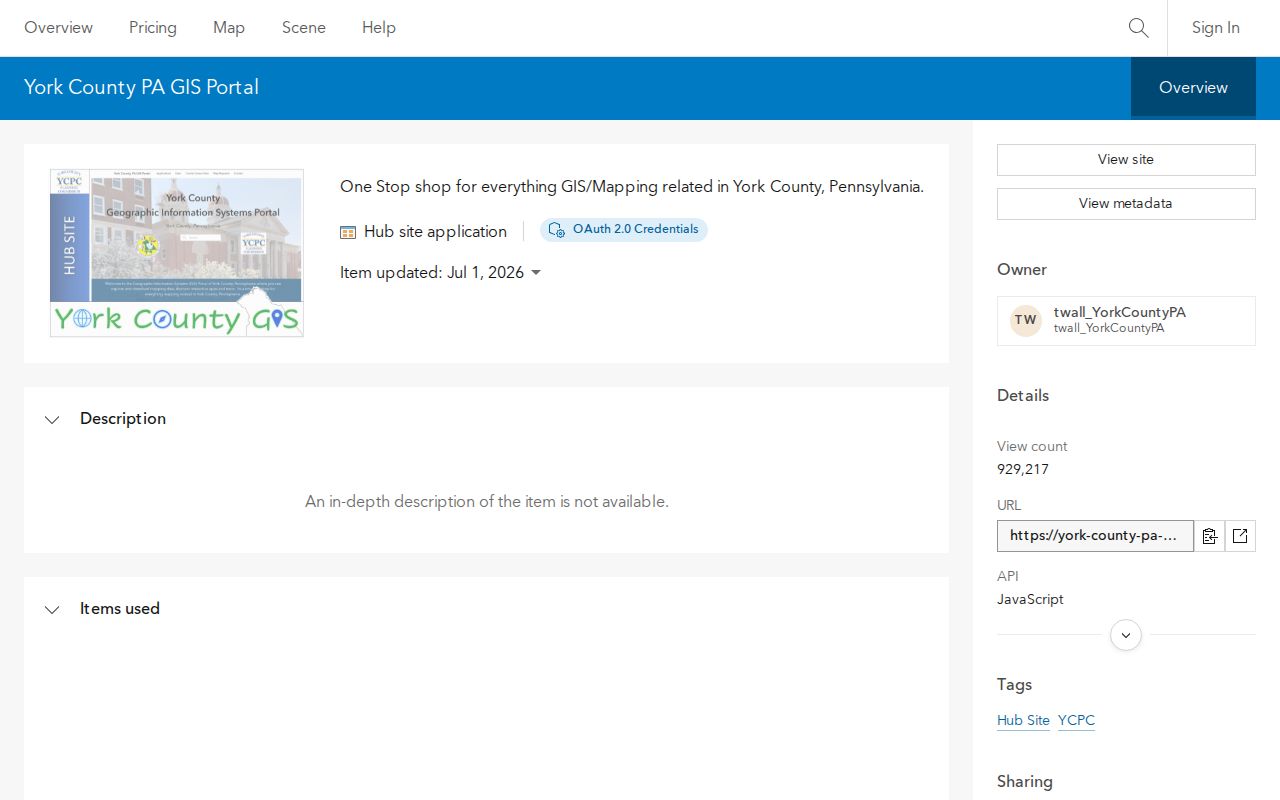Copy the site URL to clipboard
This screenshot has width=1280, height=800.
click(x=1210, y=536)
